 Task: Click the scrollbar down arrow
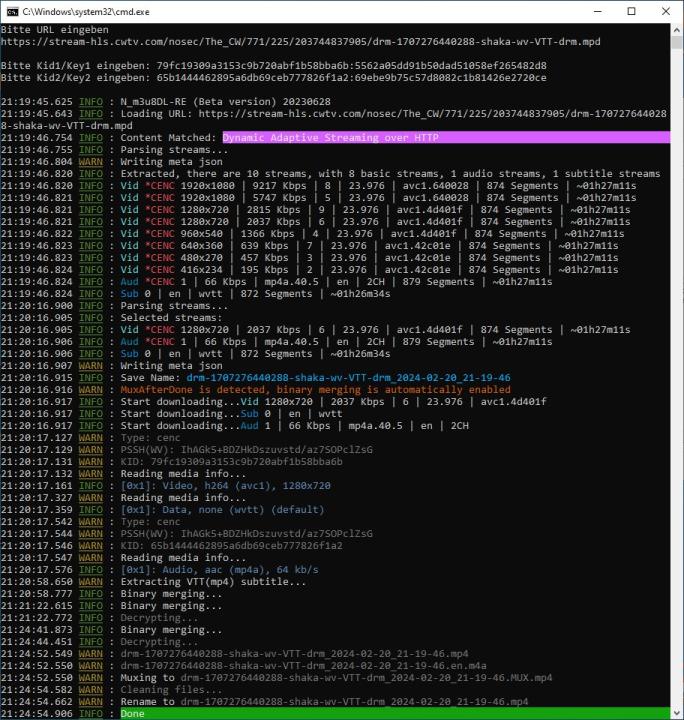(x=677, y=713)
